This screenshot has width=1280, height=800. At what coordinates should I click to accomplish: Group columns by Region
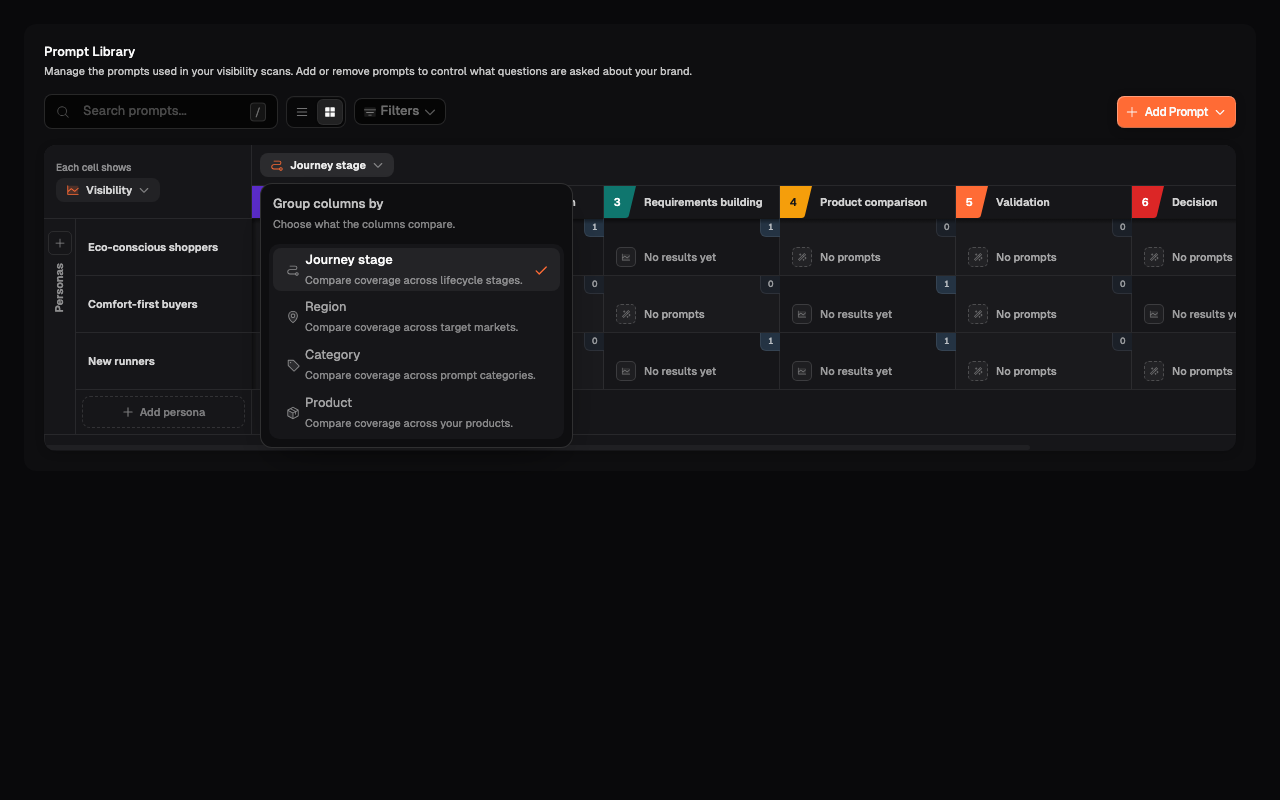tap(416, 317)
